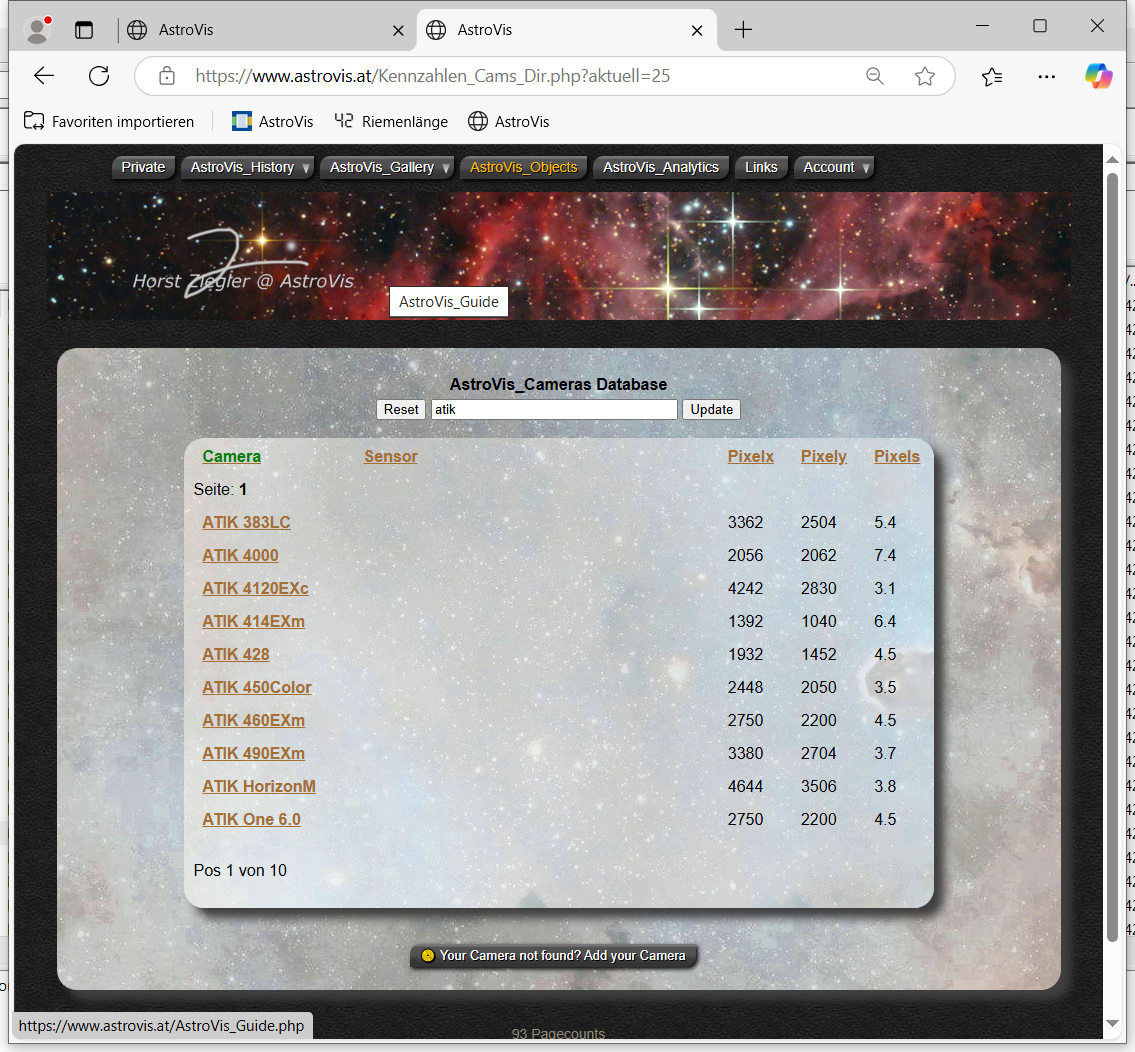Open the ATIK One 6.0 camera link
The image size is (1135, 1052).
tap(251, 820)
